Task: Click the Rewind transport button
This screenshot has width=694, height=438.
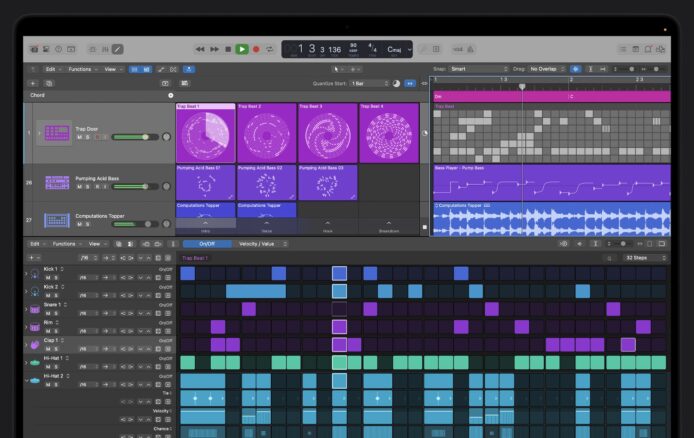Action: (200, 48)
